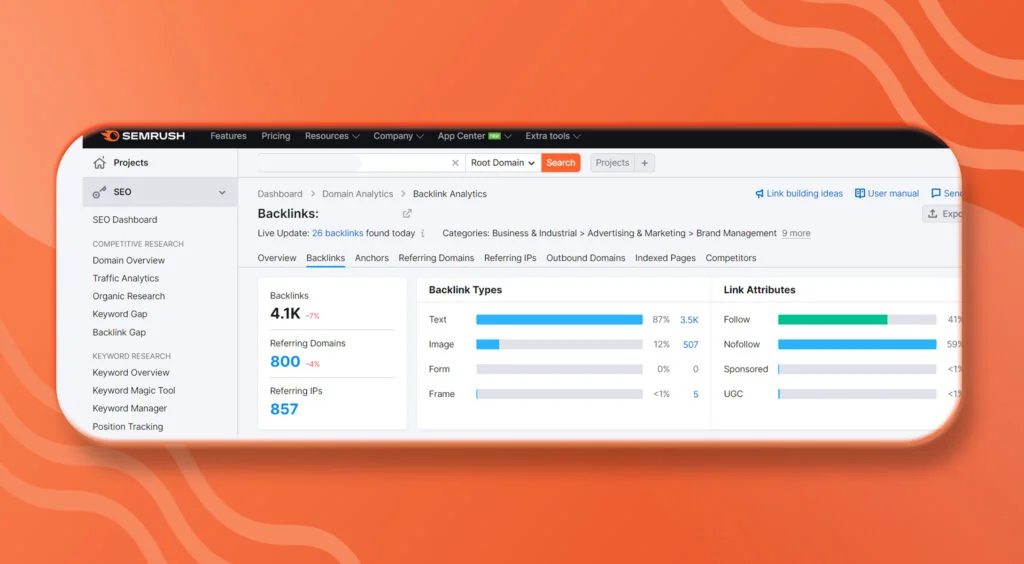Open Backlink Gap in the sidebar
This screenshot has height=564, width=1024.
(119, 332)
